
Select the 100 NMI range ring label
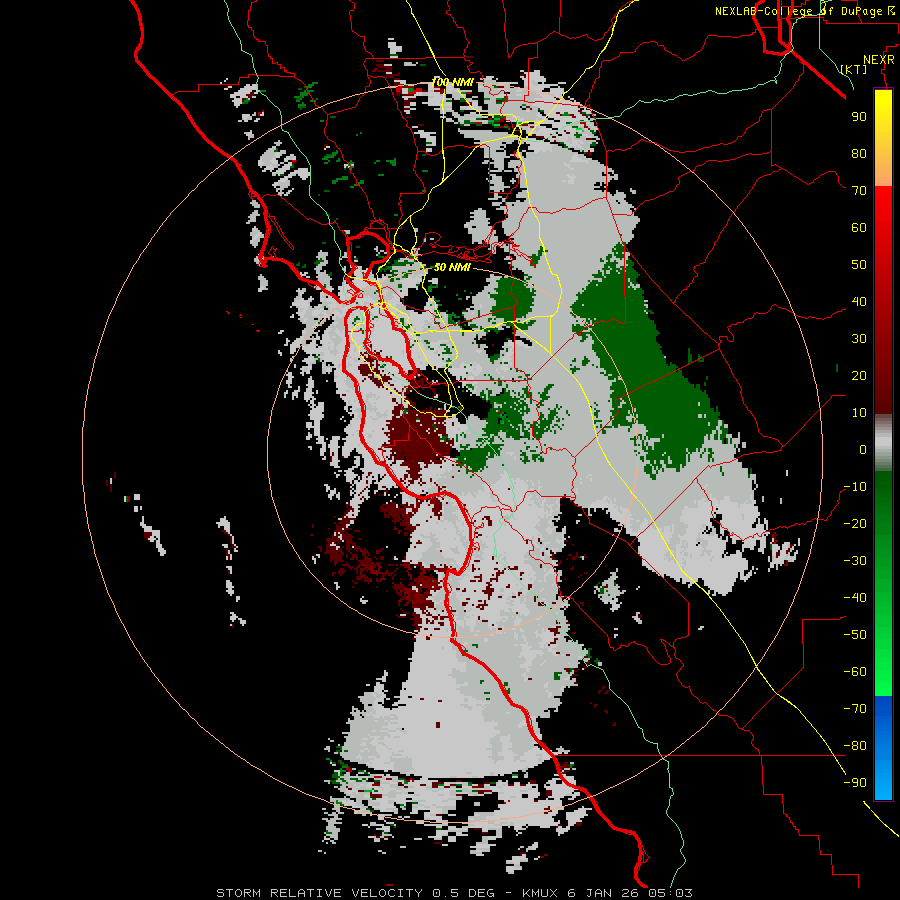[x=453, y=83]
